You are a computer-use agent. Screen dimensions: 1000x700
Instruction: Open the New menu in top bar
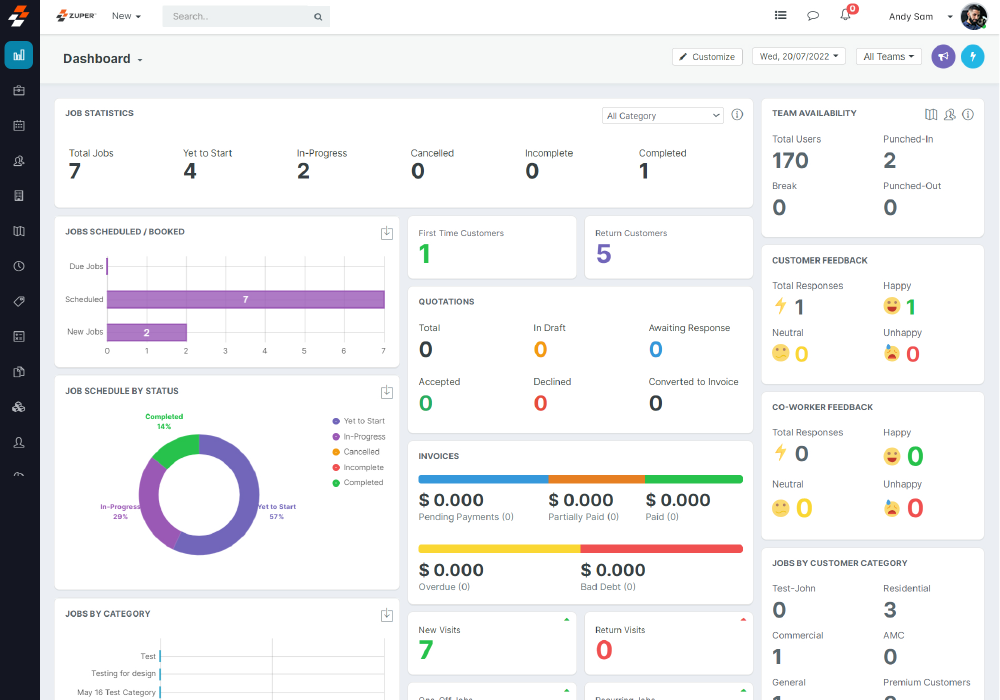coord(126,16)
